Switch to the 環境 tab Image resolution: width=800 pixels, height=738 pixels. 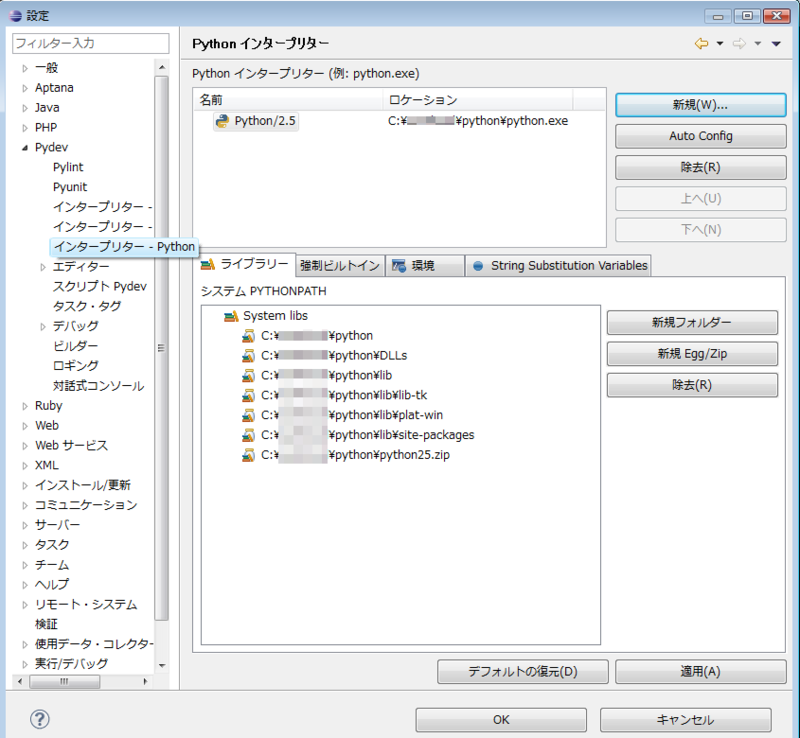point(425,265)
